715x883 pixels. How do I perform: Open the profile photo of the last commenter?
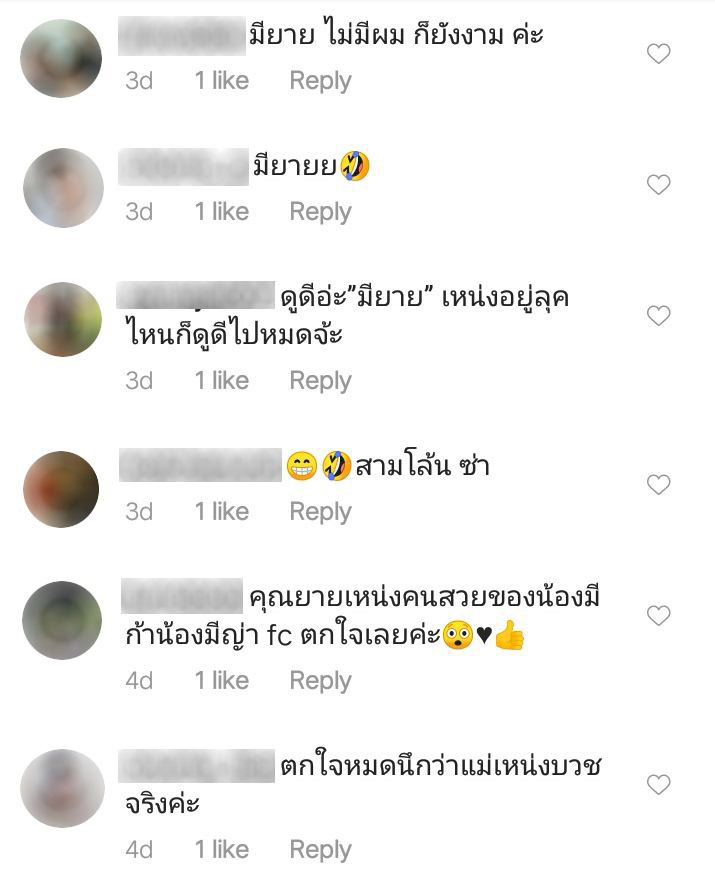(62, 788)
